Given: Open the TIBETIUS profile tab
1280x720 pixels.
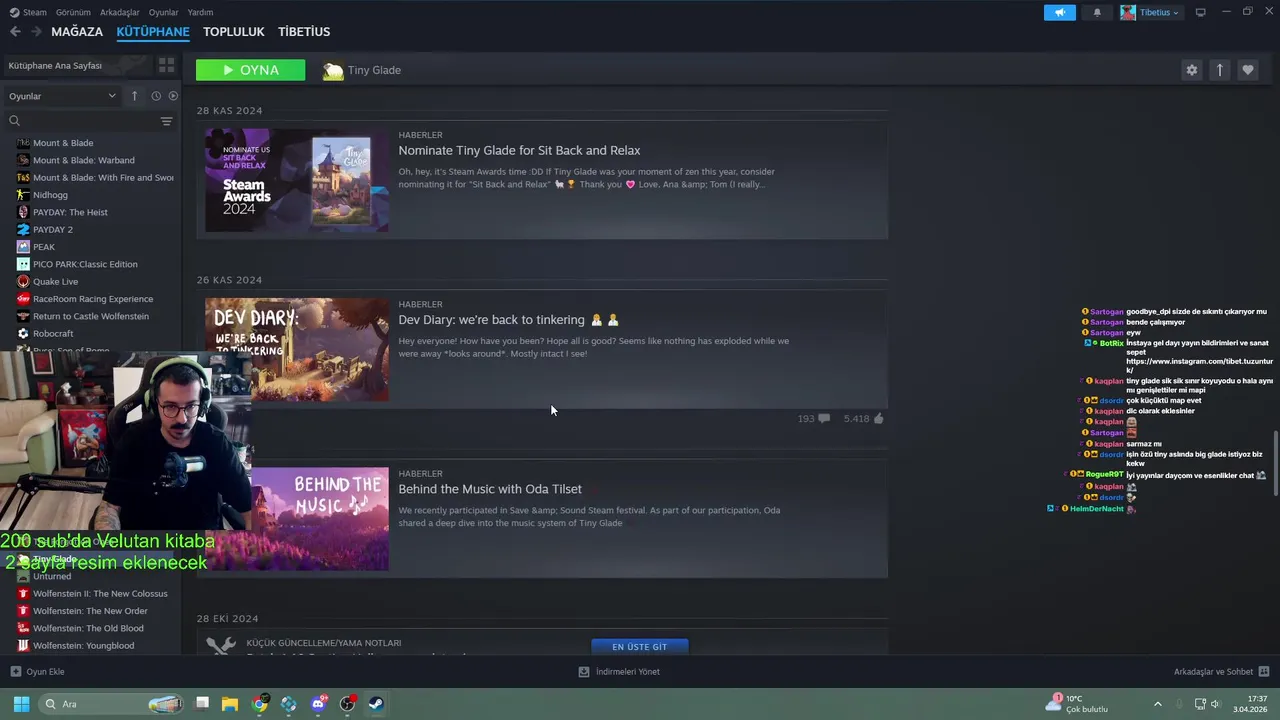Looking at the screenshot, I should pyautogui.click(x=304, y=32).
